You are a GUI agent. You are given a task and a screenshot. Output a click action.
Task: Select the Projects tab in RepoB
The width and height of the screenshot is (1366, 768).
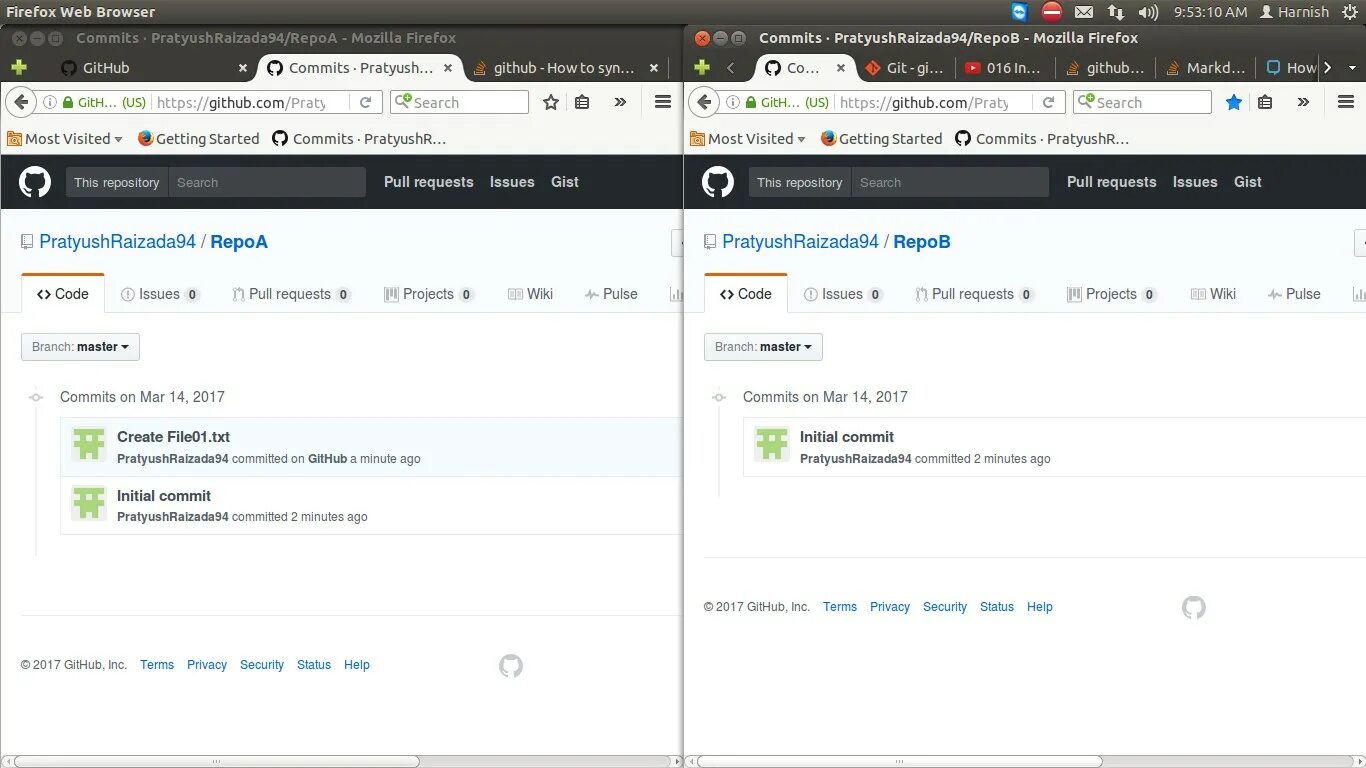[1112, 294]
